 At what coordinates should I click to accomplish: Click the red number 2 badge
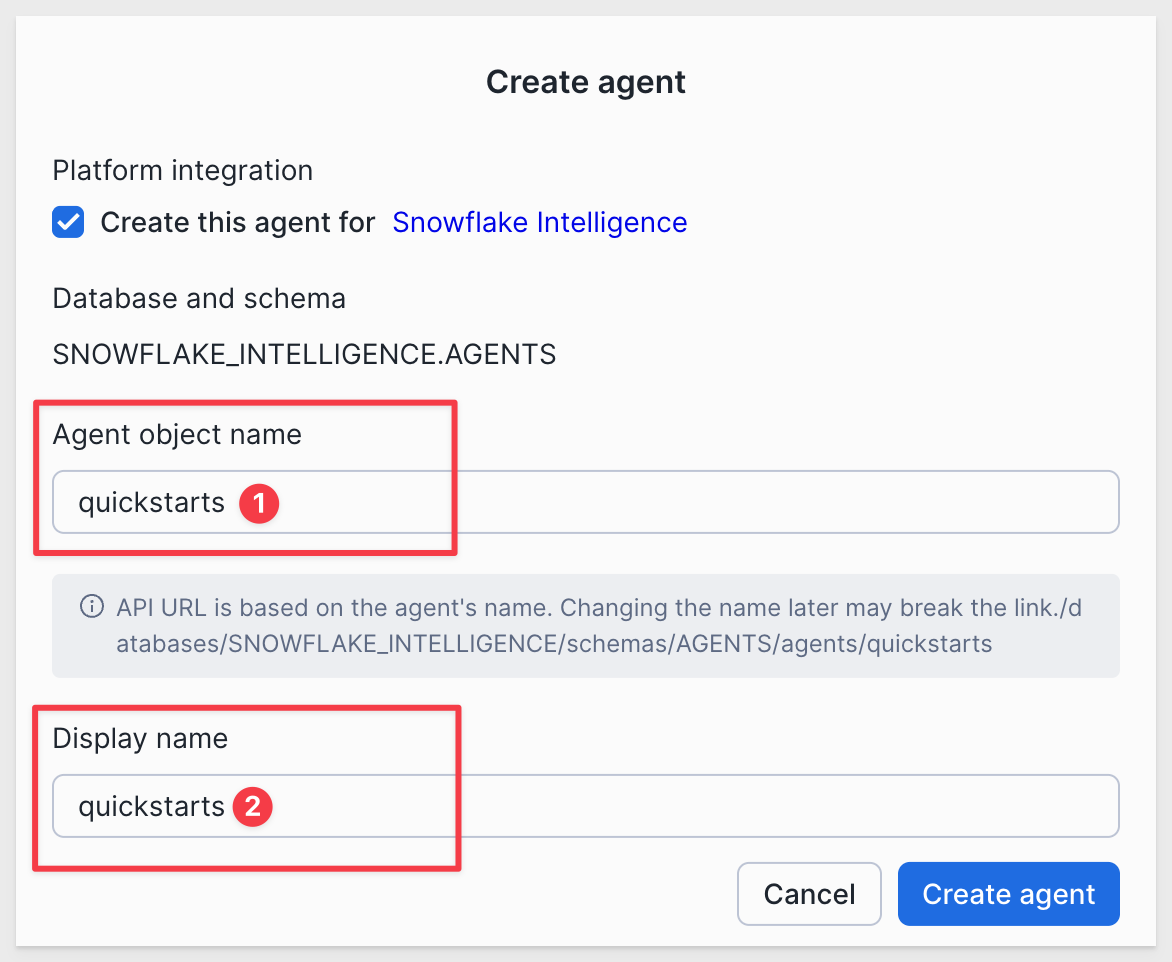252,807
